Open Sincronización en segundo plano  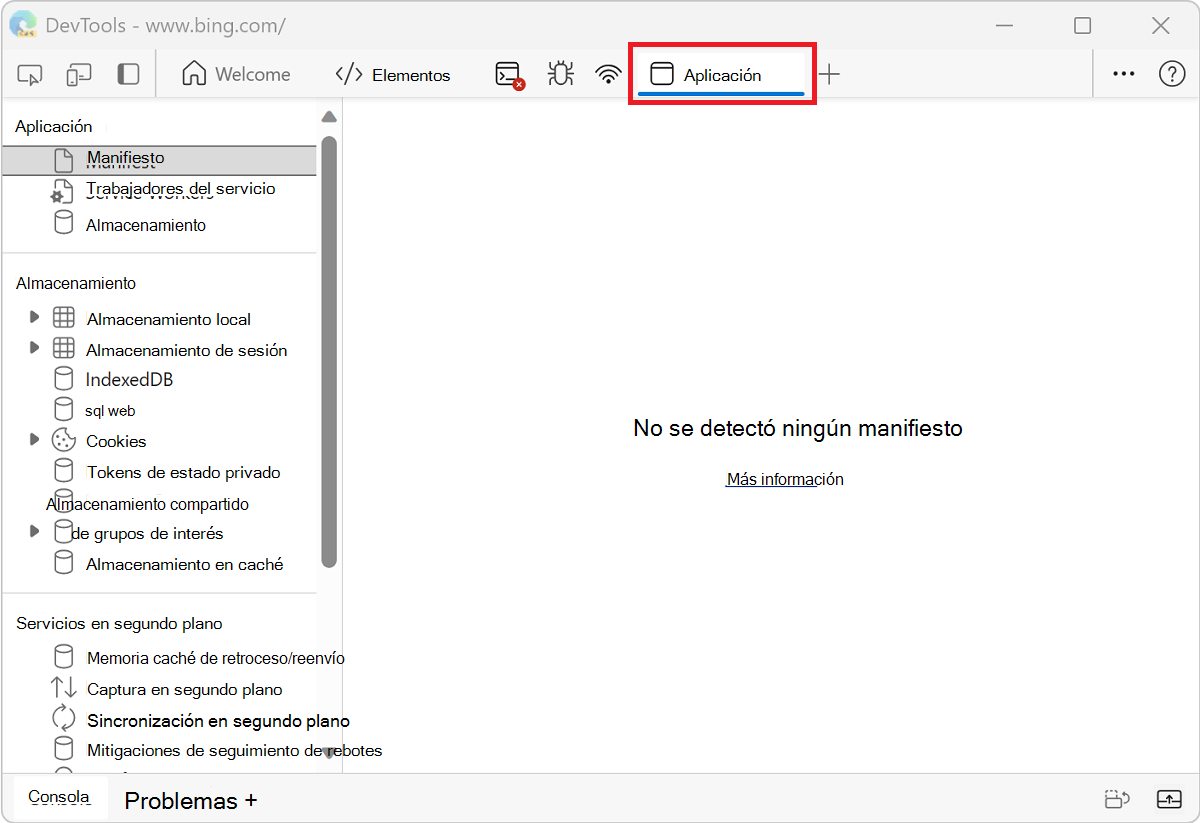point(218,720)
